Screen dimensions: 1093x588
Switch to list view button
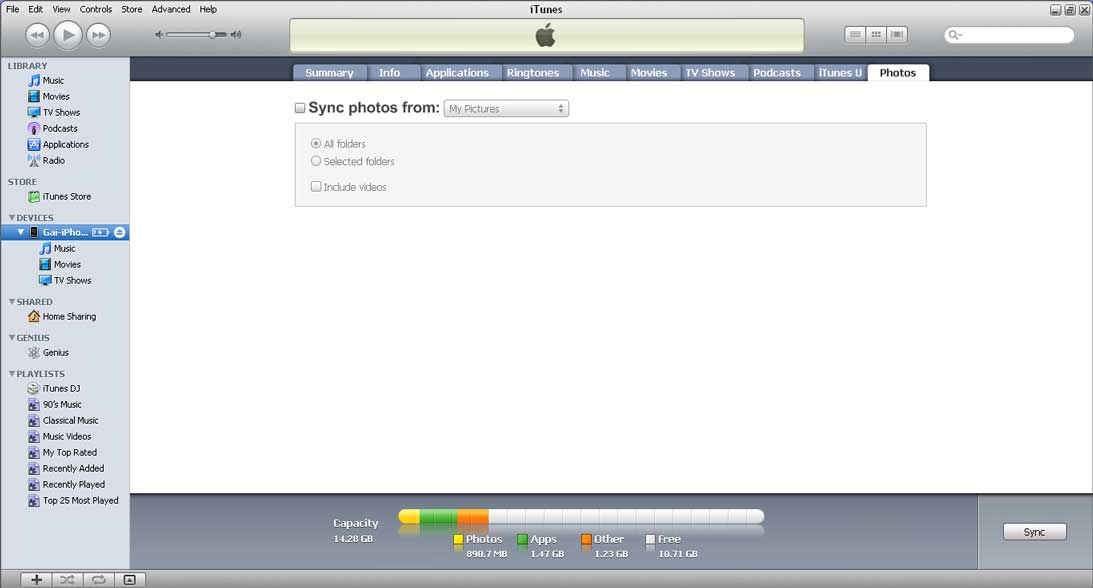point(855,34)
